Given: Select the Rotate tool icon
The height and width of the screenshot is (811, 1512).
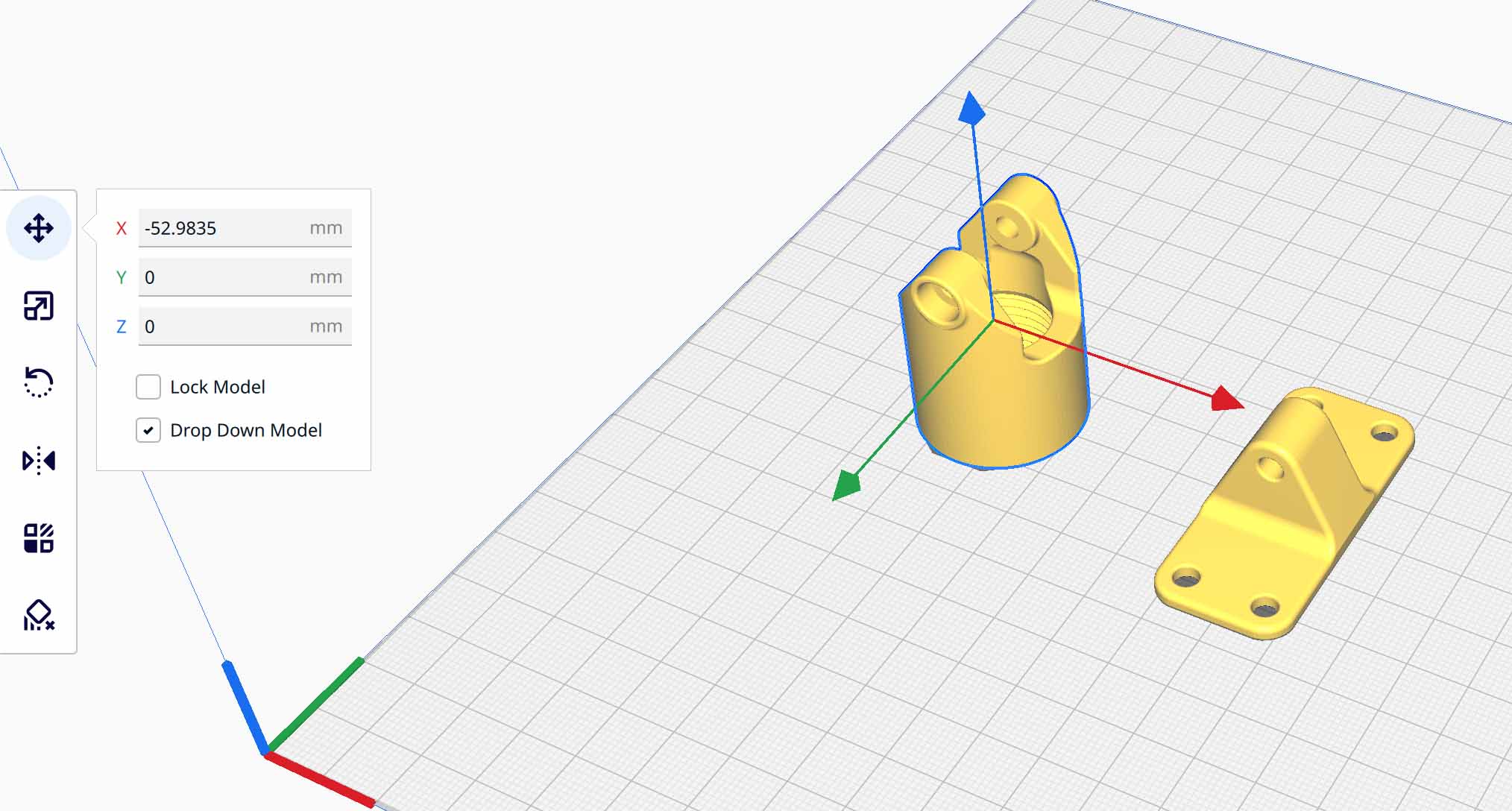Looking at the screenshot, I should [39, 382].
